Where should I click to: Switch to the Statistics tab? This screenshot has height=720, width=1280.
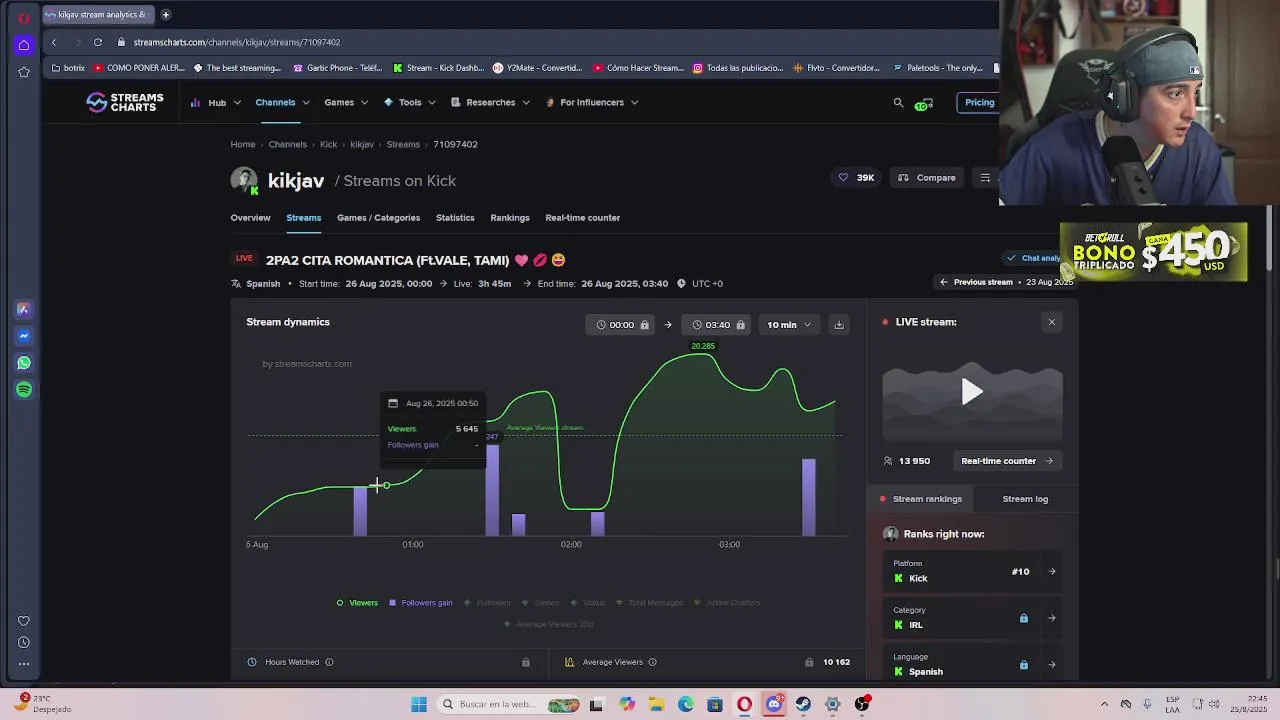[x=455, y=217]
